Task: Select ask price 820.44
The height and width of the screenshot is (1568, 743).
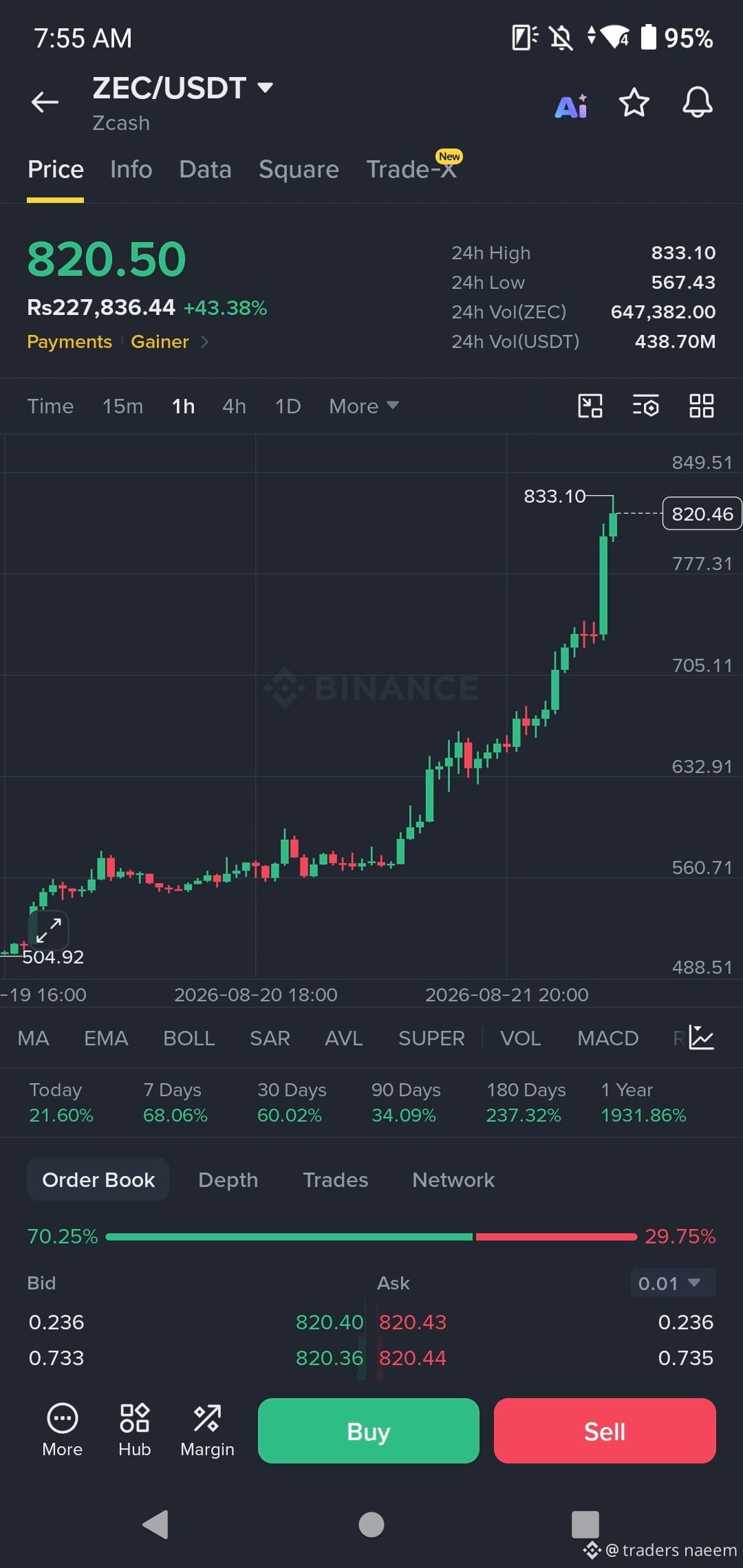Action: pos(413,1358)
